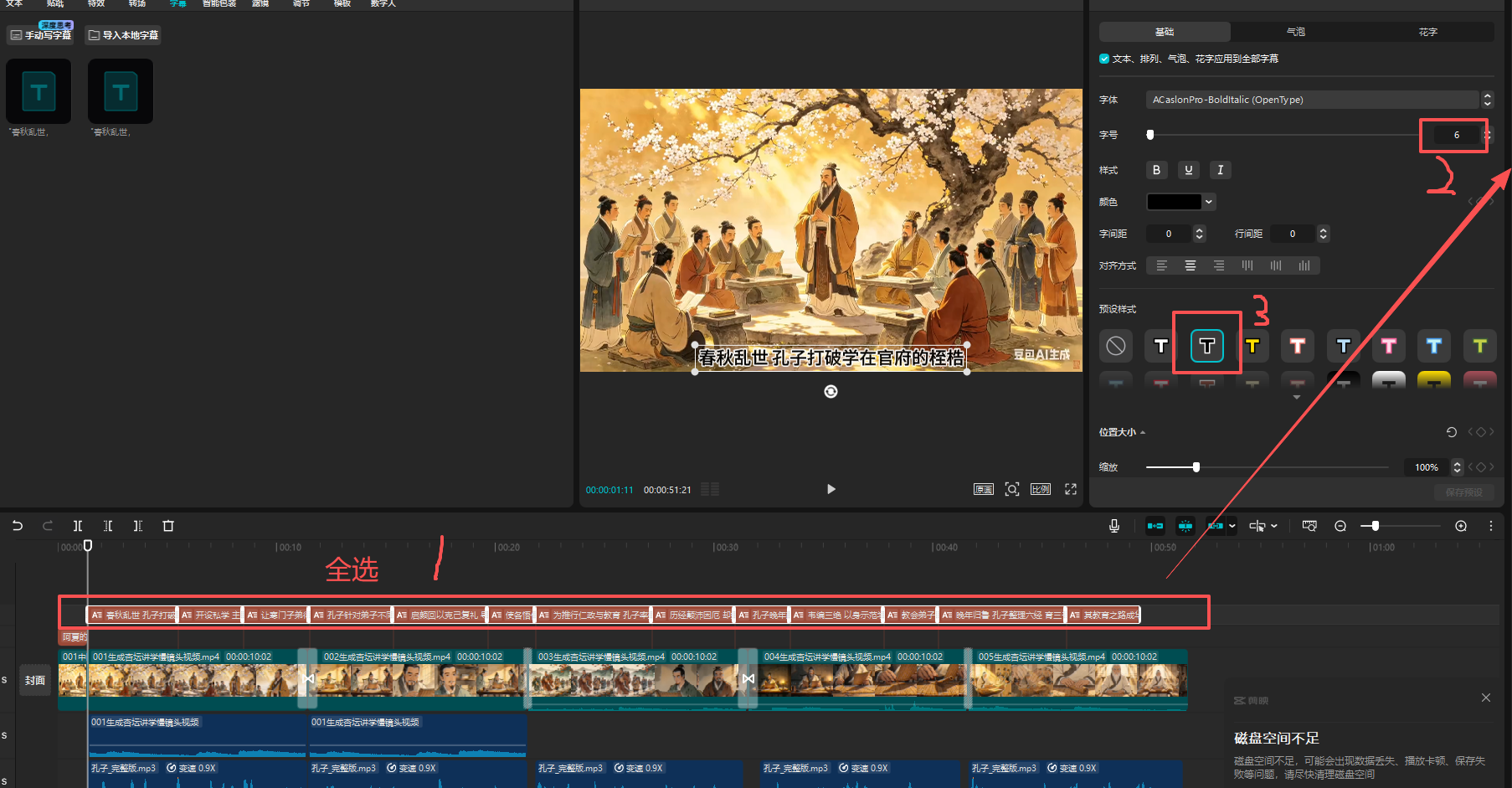Click transition icon between clips 001 and 002

(308, 678)
